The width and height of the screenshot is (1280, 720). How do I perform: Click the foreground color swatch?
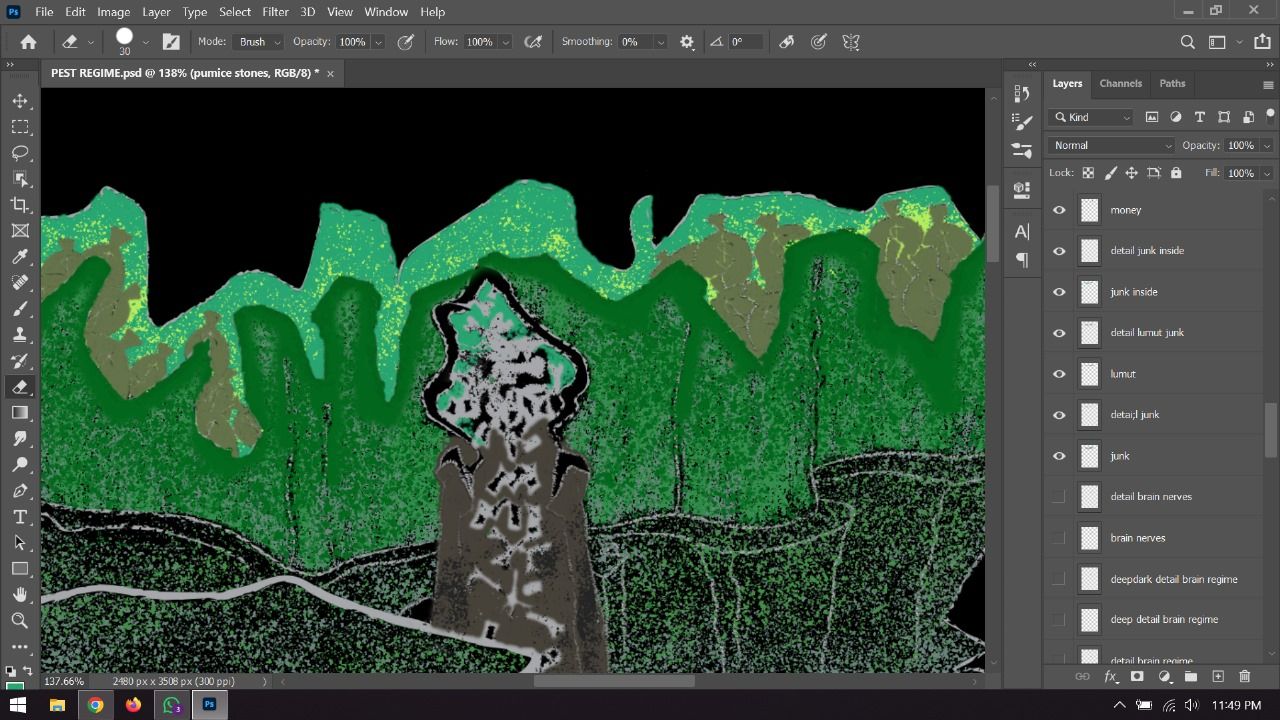pos(14,686)
